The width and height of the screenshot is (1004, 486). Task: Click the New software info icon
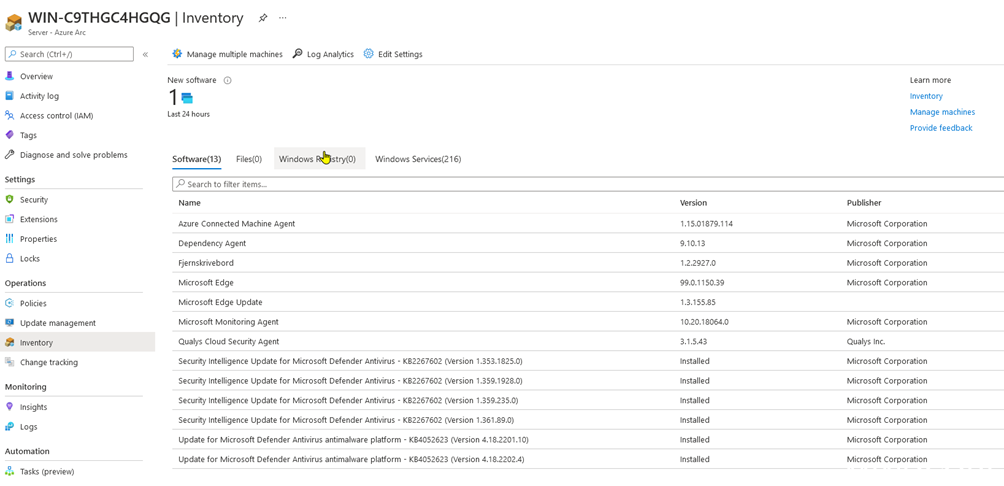(x=227, y=81)
